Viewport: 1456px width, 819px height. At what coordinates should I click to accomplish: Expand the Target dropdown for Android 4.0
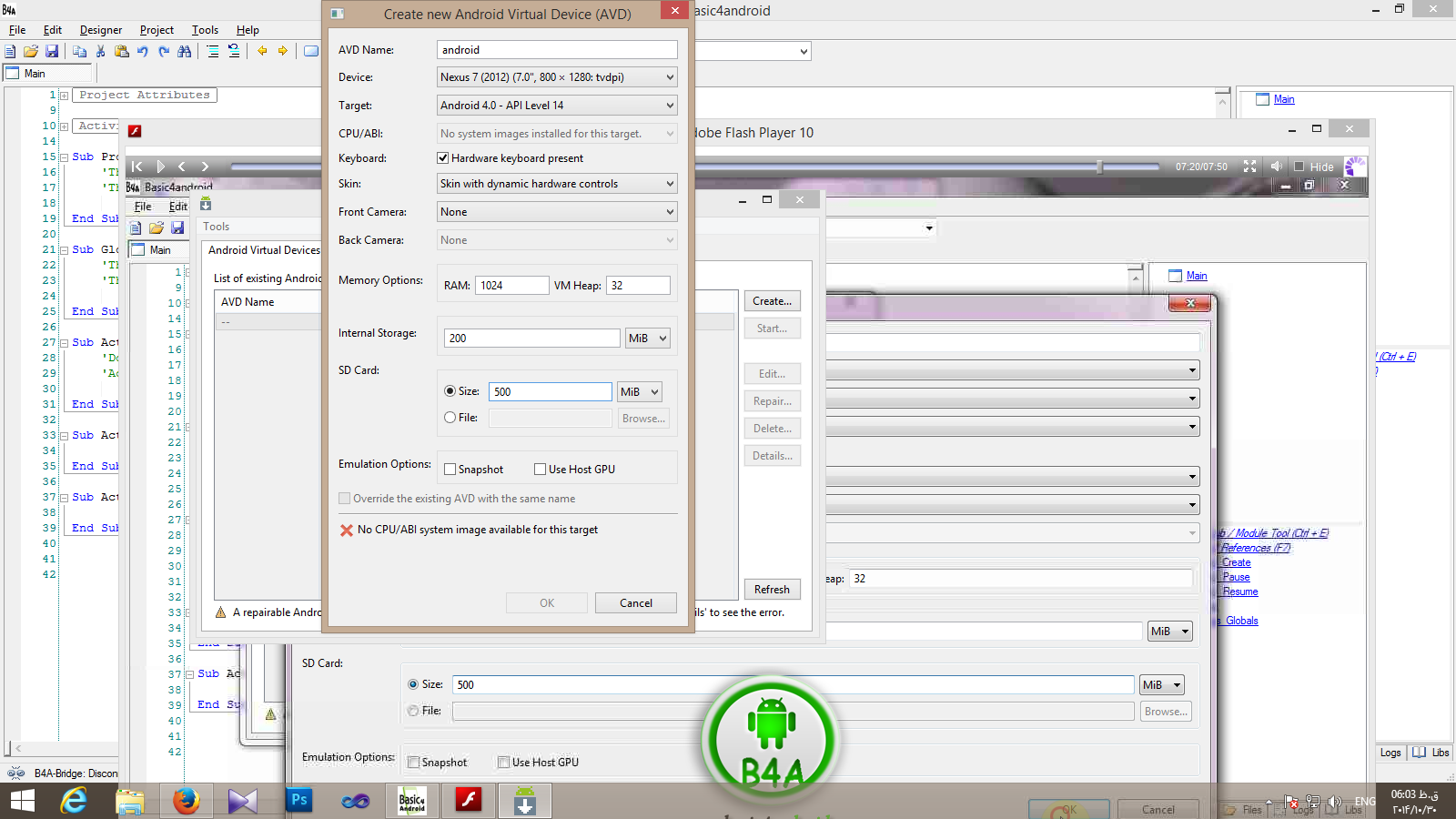click(557, 106)
